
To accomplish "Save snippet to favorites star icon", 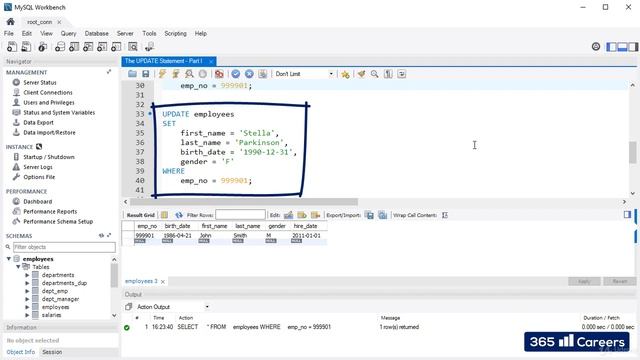I will [x=345, y=74].
